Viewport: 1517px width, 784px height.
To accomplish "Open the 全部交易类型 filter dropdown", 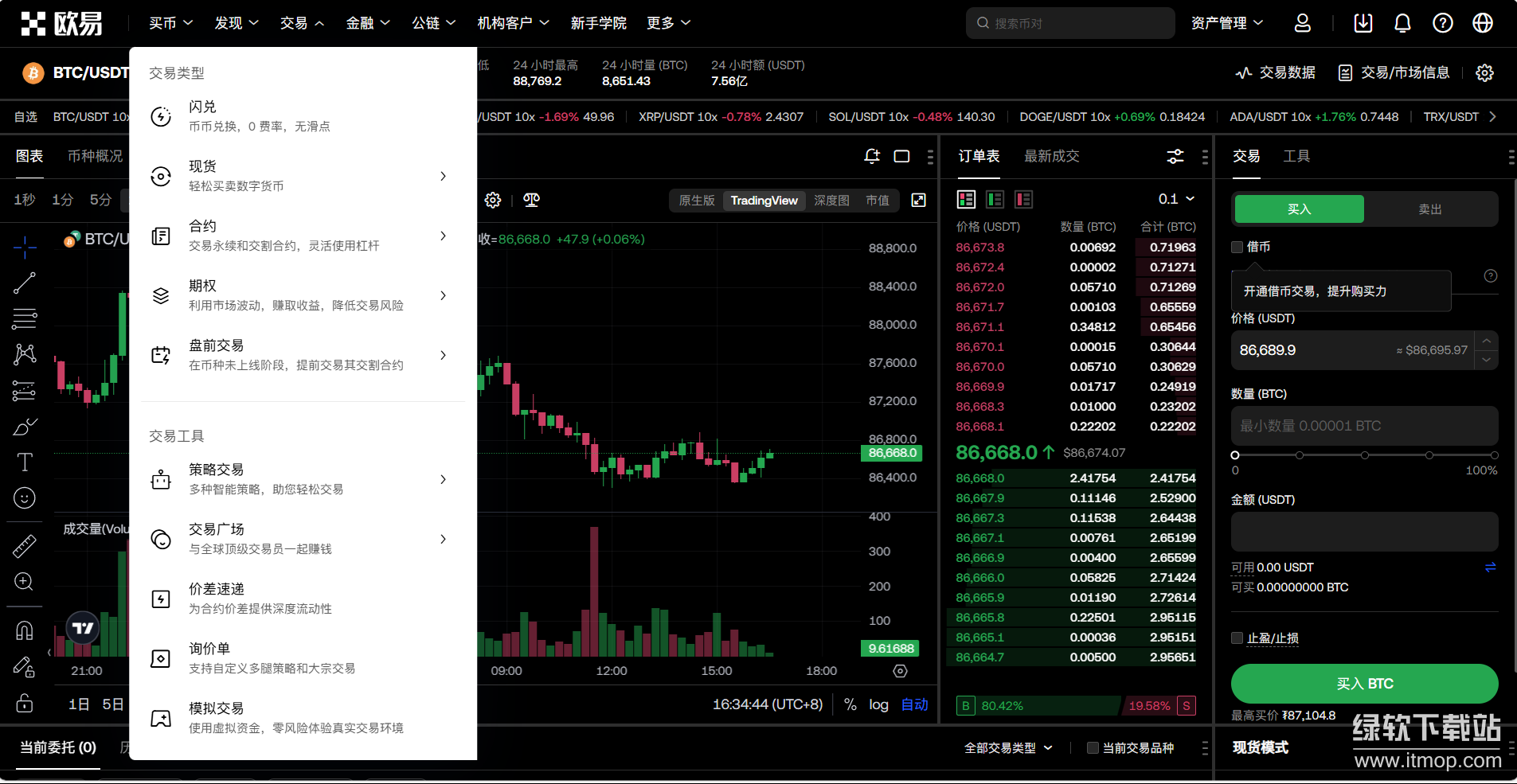I will tap(1008, 747).
